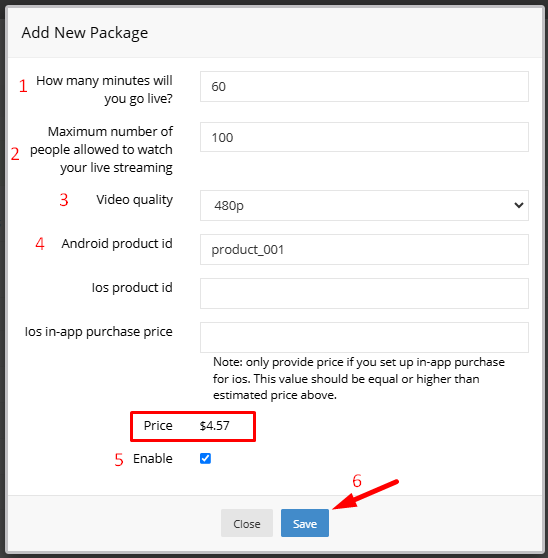Viewport: 548px width, 558px height.
Task: Click the Close button
Action: 247,523
